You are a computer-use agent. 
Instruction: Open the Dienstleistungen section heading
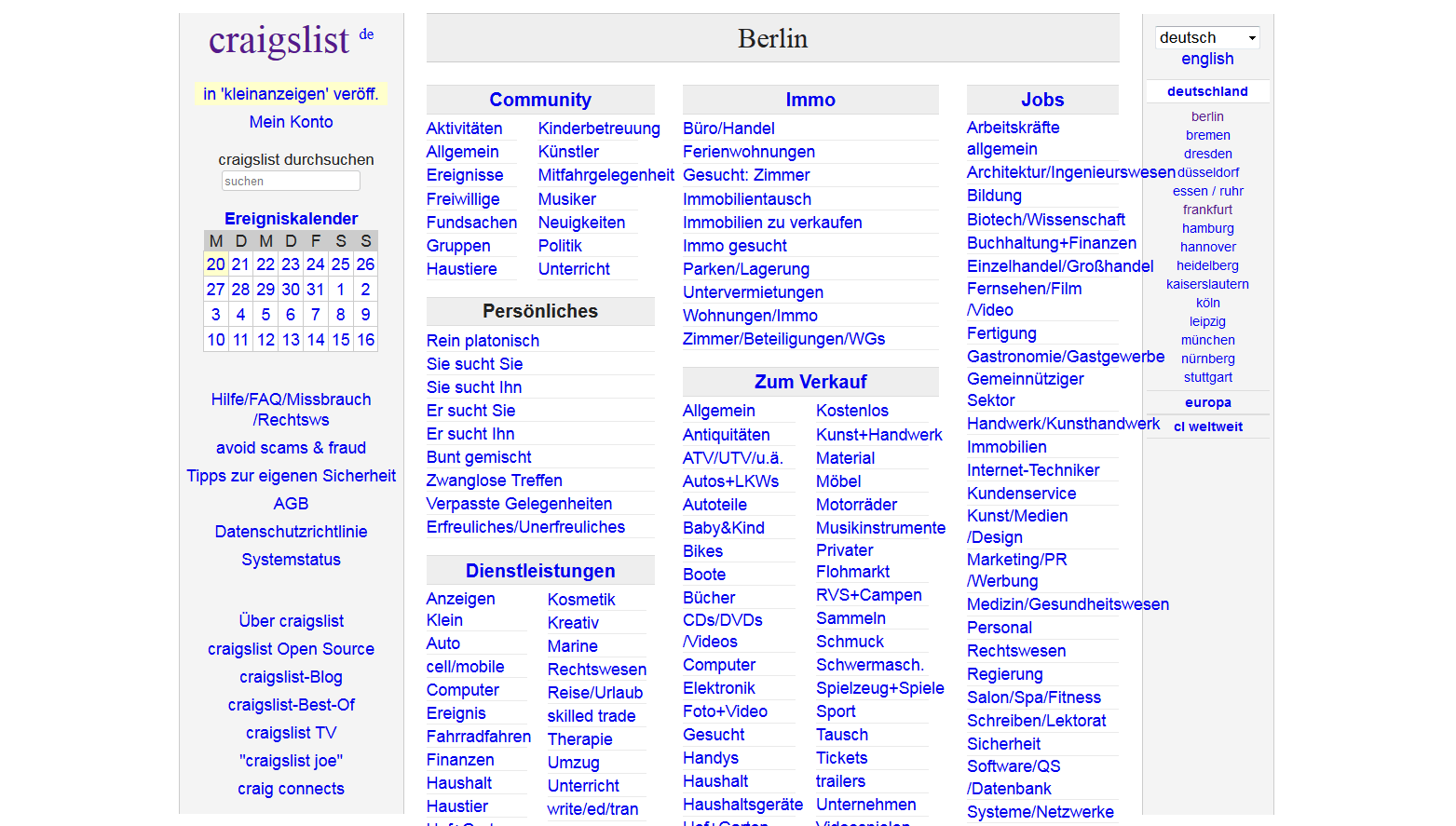[x=540, y=571]
